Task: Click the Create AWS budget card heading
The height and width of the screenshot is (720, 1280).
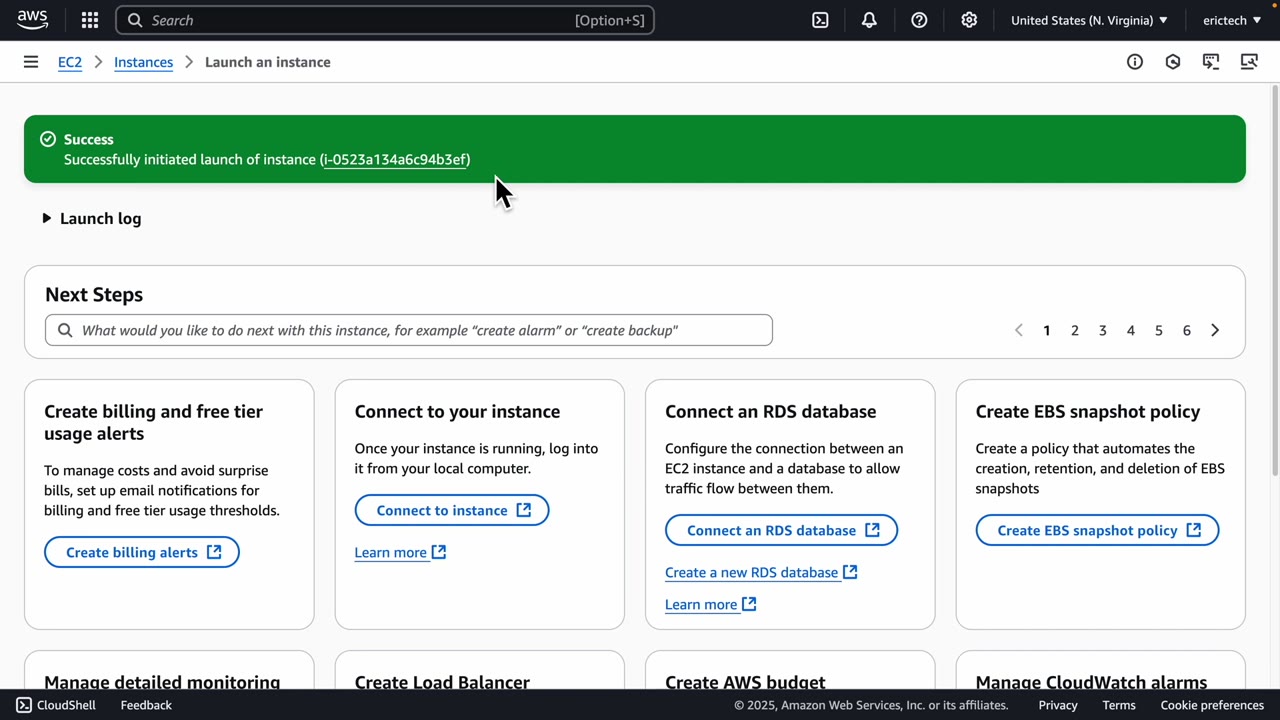Action: pyautogui.click(x=745, y=682)
